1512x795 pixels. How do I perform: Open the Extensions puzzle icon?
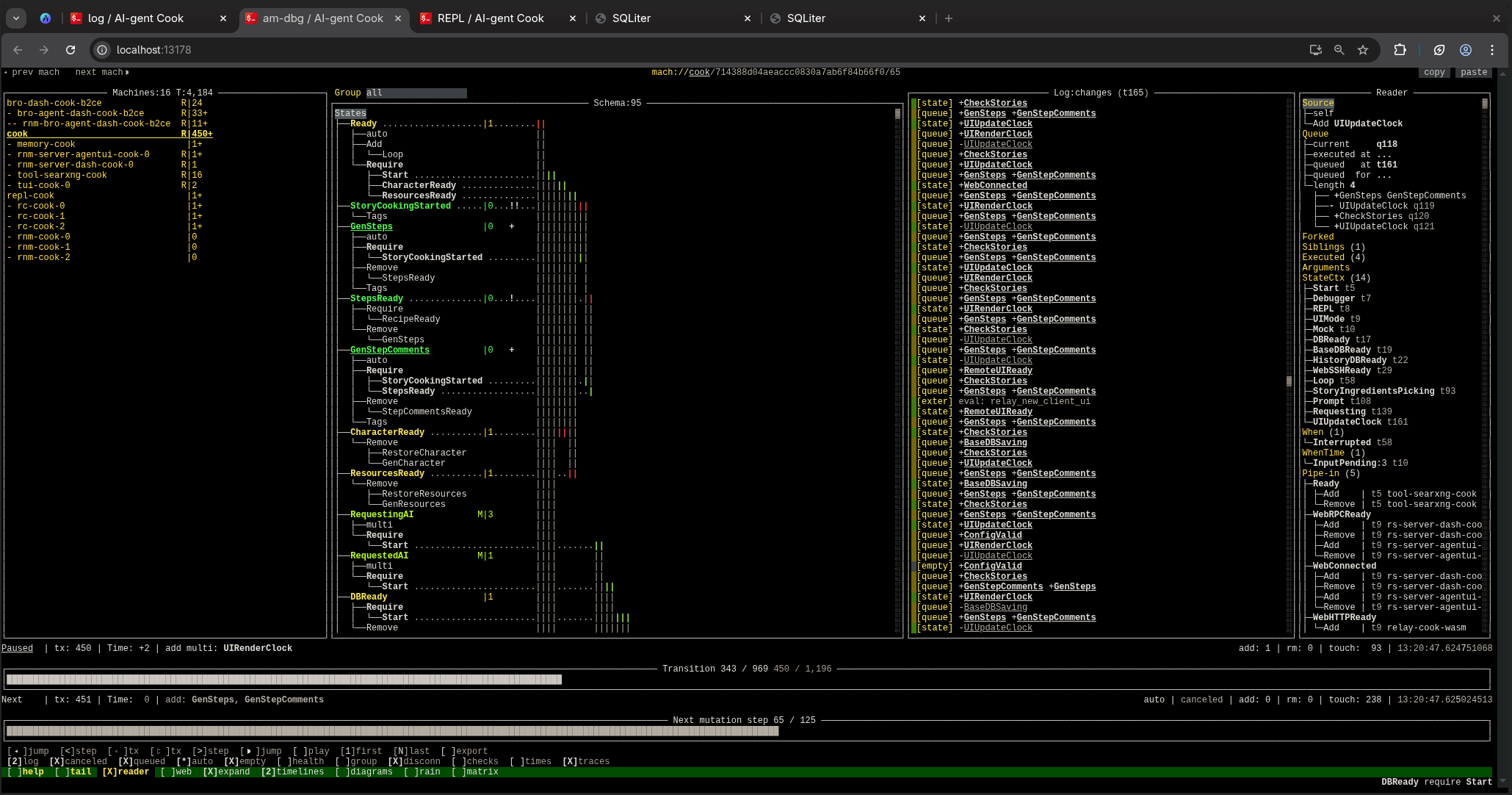coord(1400,50)
